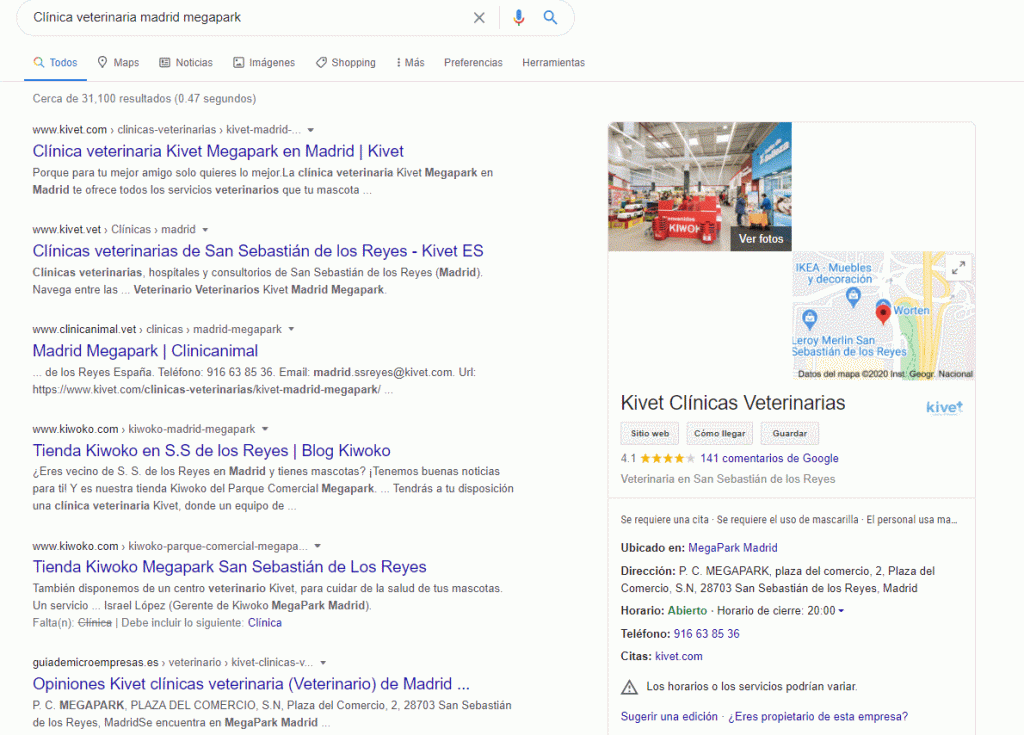Open 'Opiniones Kivet clínicas veterinaria' result

[251, 684]
